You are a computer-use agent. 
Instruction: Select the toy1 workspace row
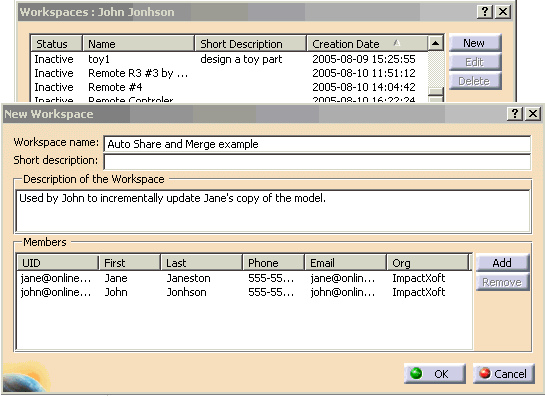(x=229, y=59)
